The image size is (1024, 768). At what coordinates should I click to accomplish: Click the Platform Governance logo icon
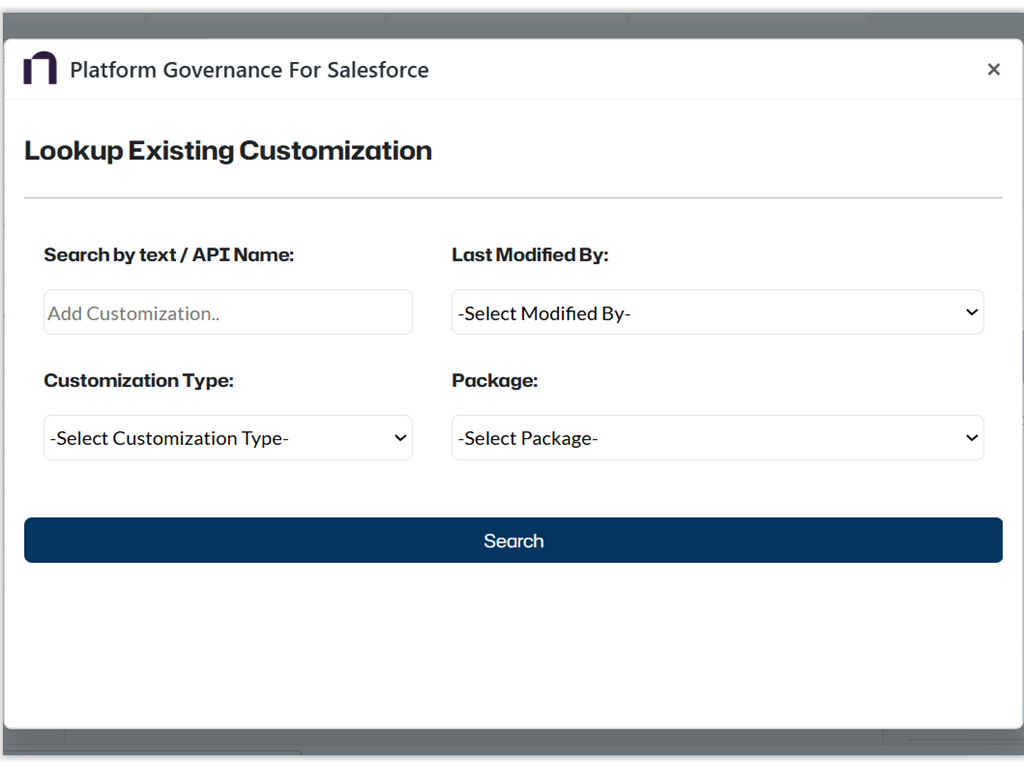(x=39, y=68)
